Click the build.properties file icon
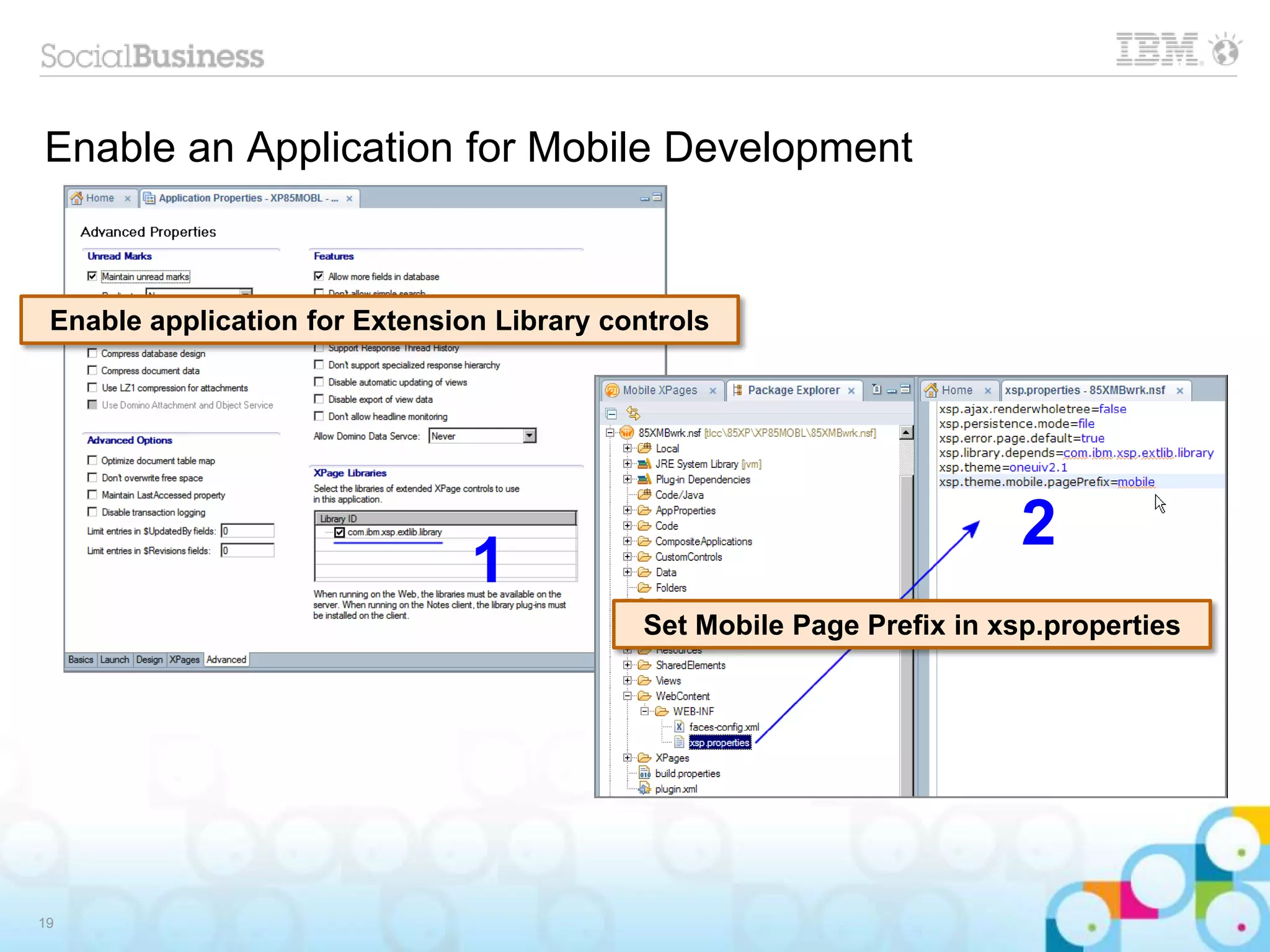The width and height of the screenshot is (1270, 952). (x=644, y=773)
